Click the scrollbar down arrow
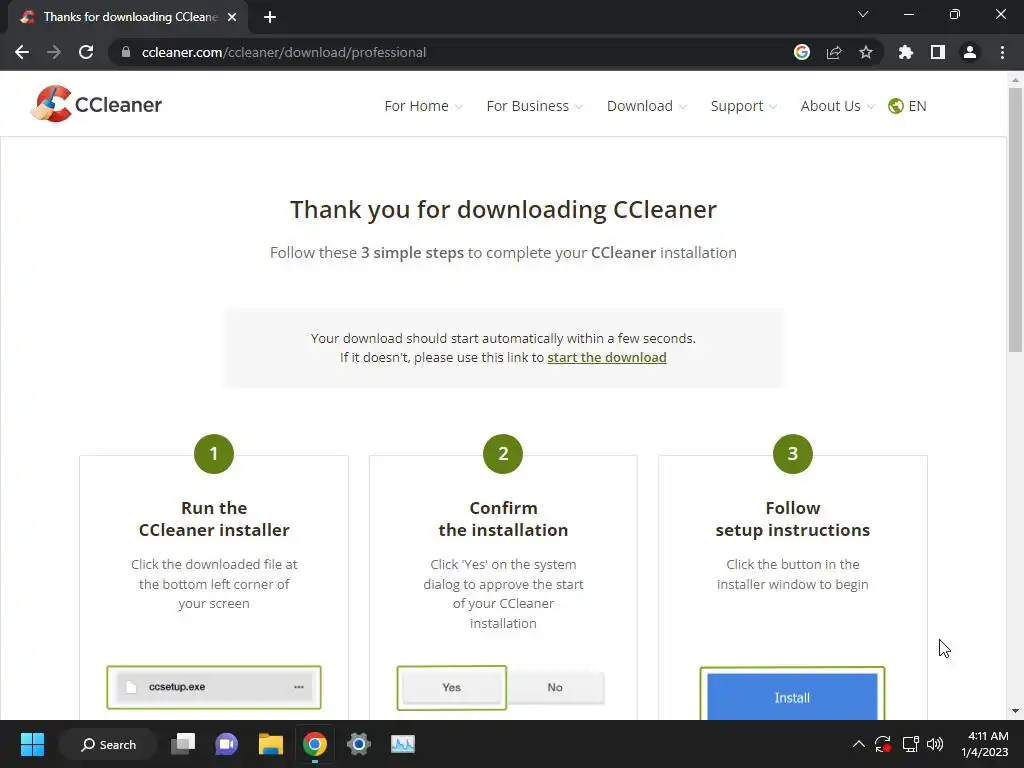Screen dimensions: 1024x768 coord(1015,711)
